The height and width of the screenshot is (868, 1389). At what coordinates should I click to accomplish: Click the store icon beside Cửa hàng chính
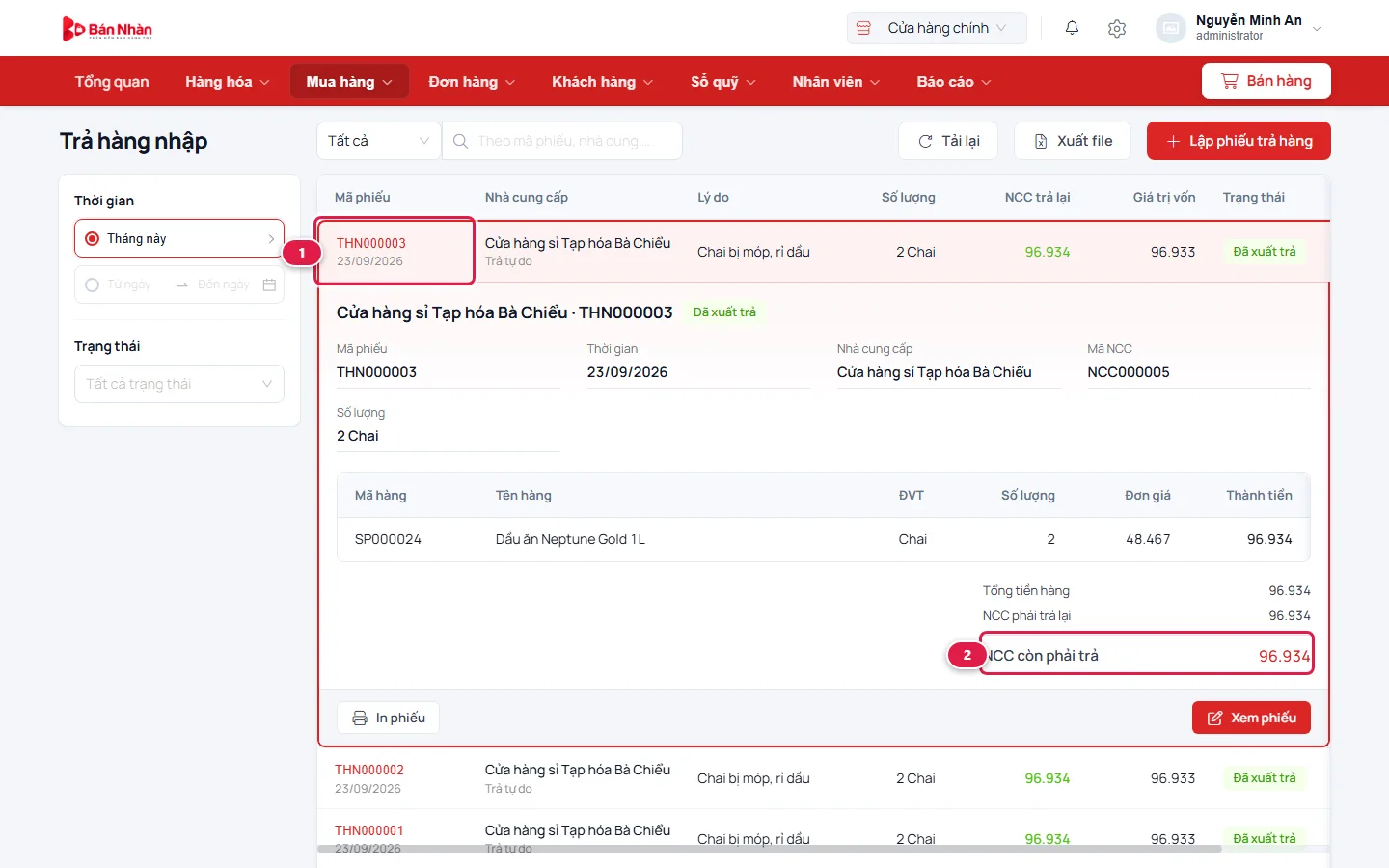(864, 28)
